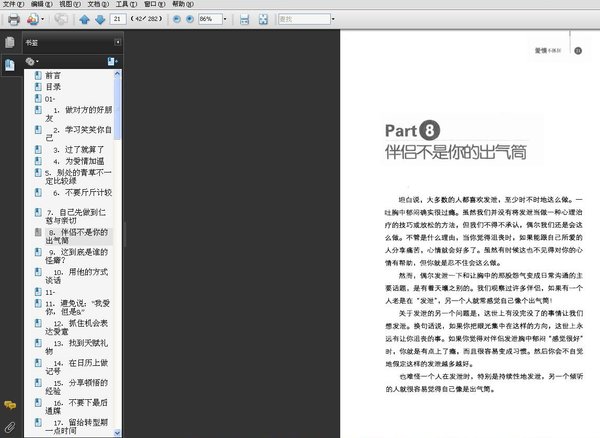Click the bookmarks panel scrollbar thumb
Viewport: 600px width, 438px height.
tap(117, 109)
